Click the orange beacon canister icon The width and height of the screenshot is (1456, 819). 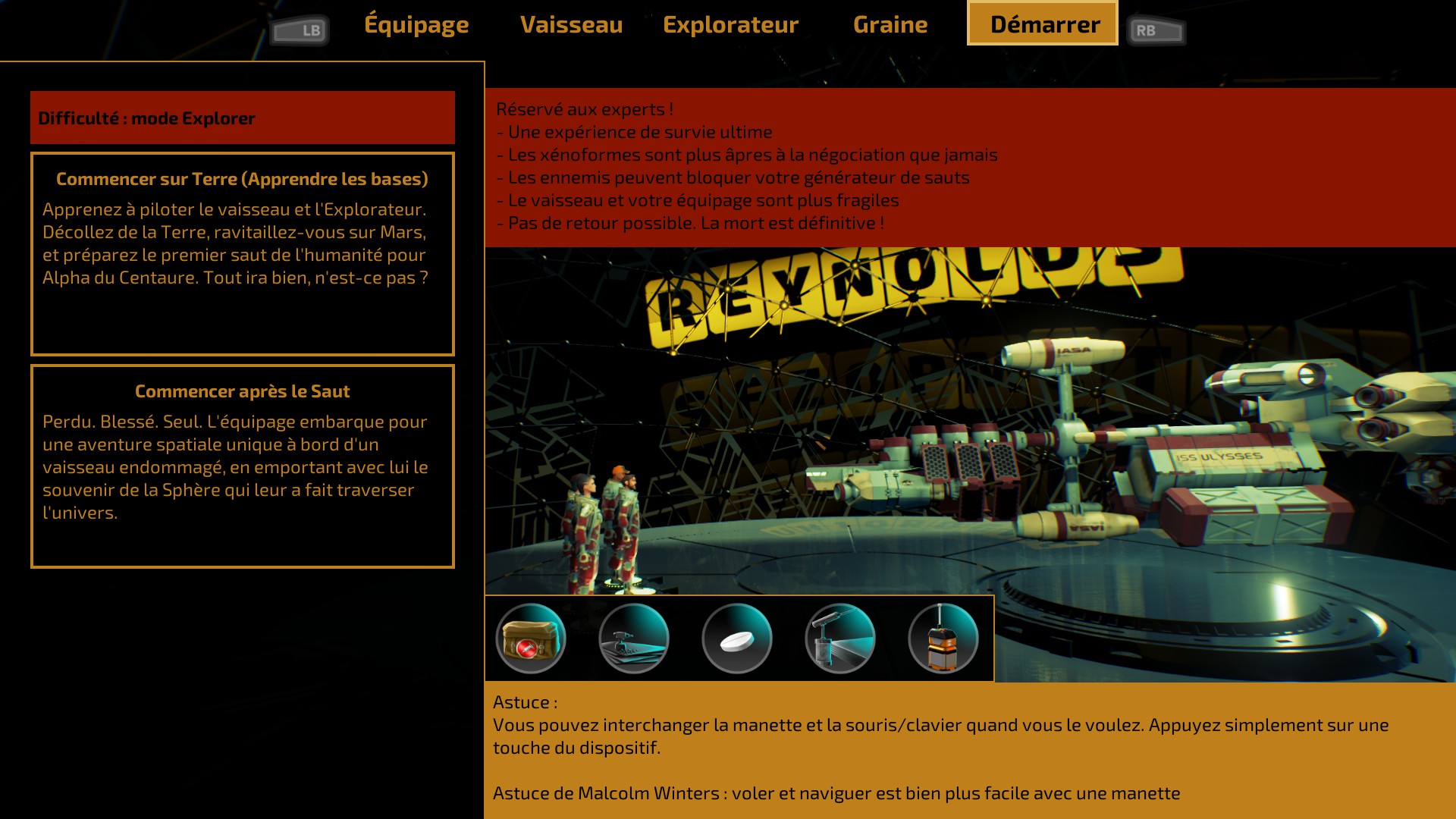tap(943, 639)
